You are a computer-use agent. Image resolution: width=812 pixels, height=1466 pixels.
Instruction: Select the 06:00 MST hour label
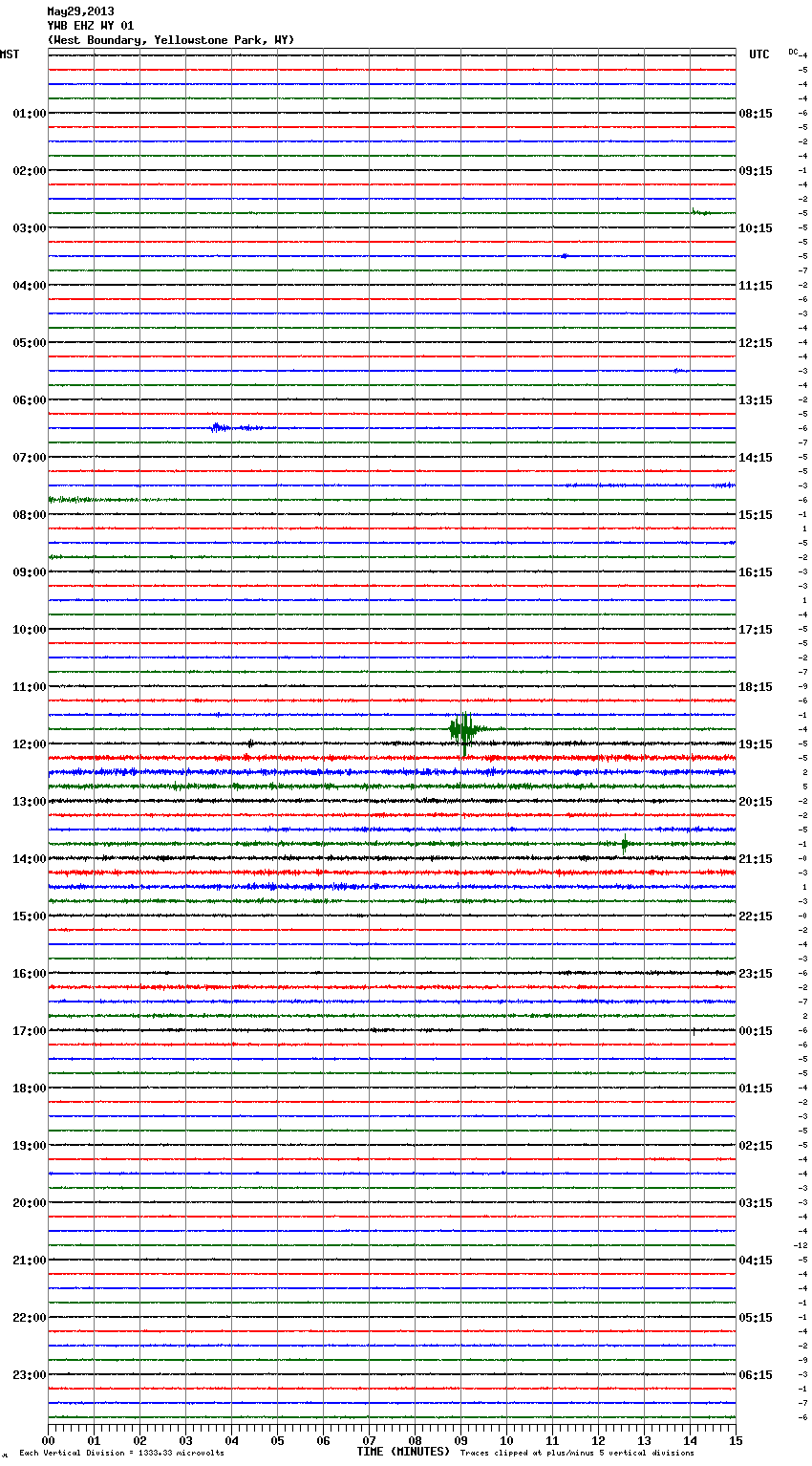pos(30,400)
